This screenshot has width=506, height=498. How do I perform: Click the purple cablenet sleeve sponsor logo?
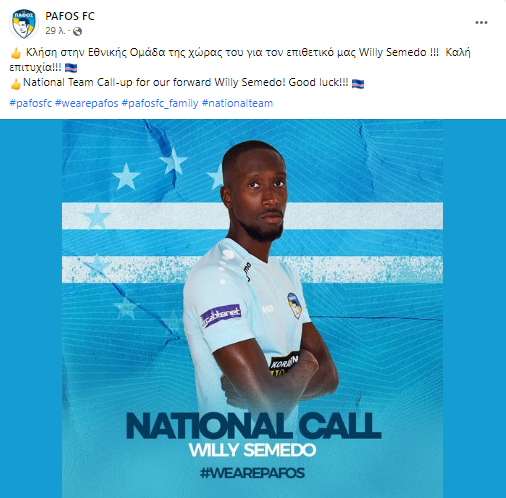pos(221,315)
